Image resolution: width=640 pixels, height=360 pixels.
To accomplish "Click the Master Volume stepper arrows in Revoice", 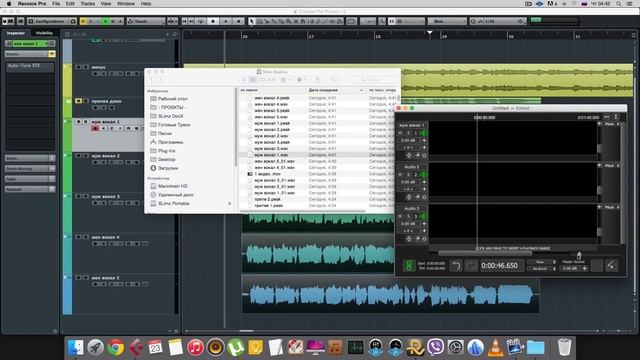I will tap(584, 269).
